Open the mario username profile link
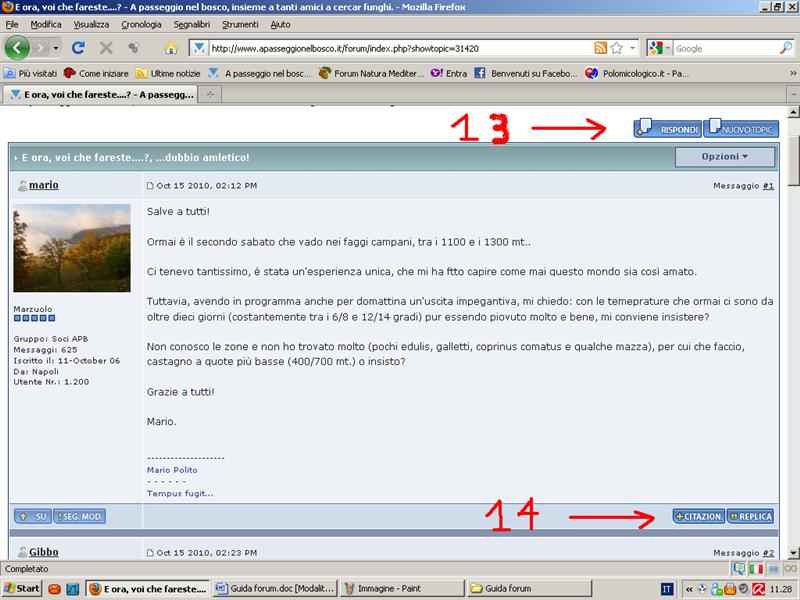 click(43, 186)
